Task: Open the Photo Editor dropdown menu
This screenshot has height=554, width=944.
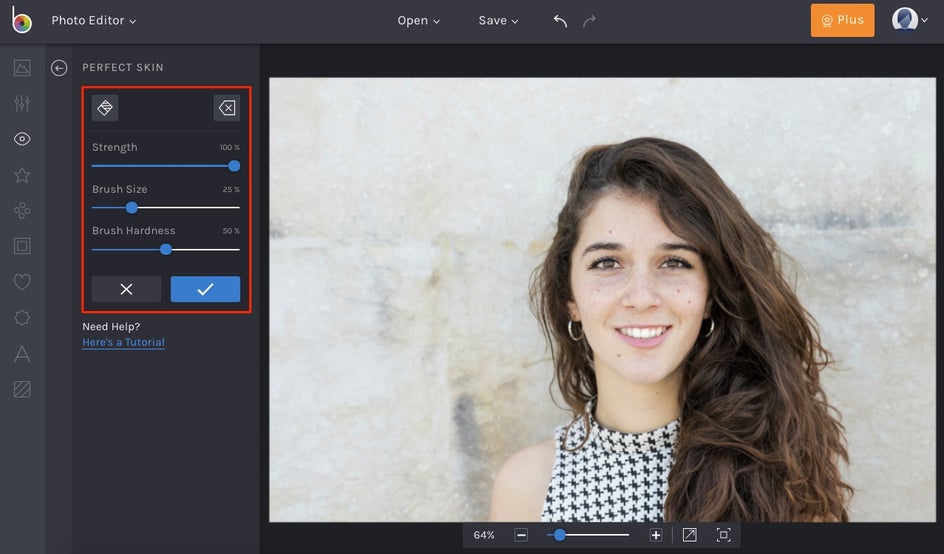Action: tap(93, 20)
